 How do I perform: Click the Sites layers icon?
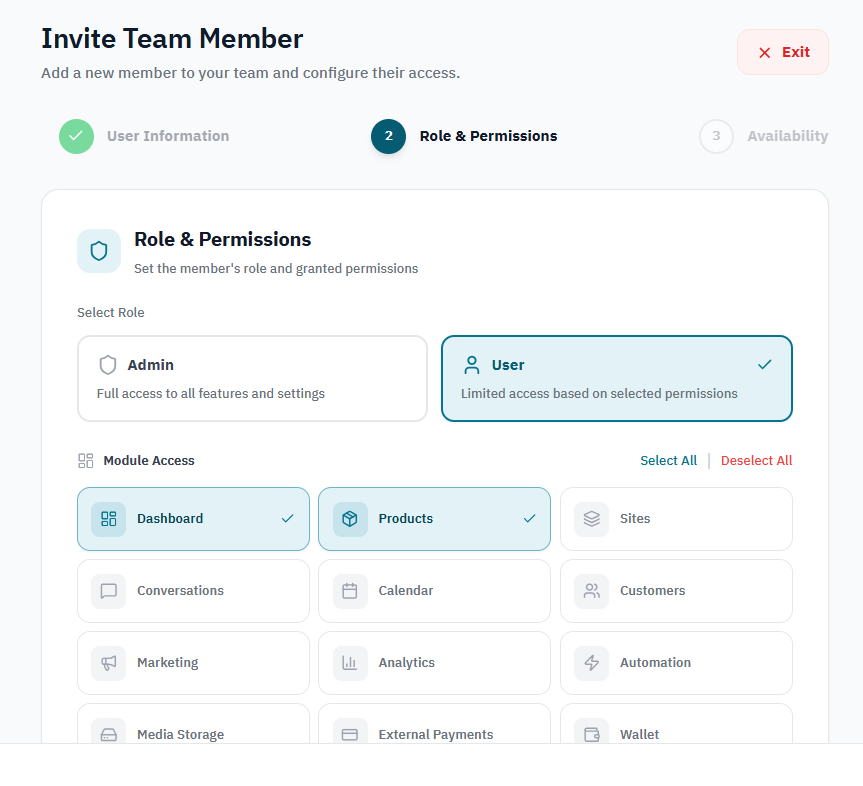[x=591, y=518]
